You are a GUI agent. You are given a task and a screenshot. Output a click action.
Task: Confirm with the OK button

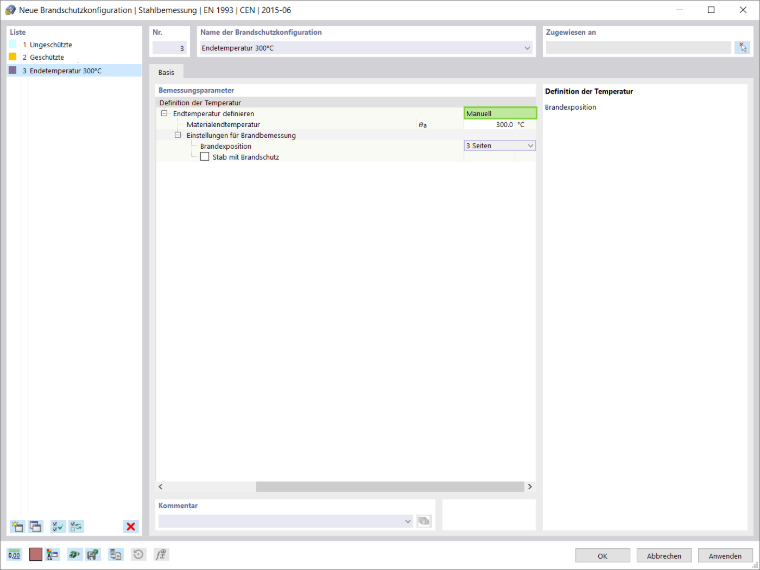(x=602, y=556)
